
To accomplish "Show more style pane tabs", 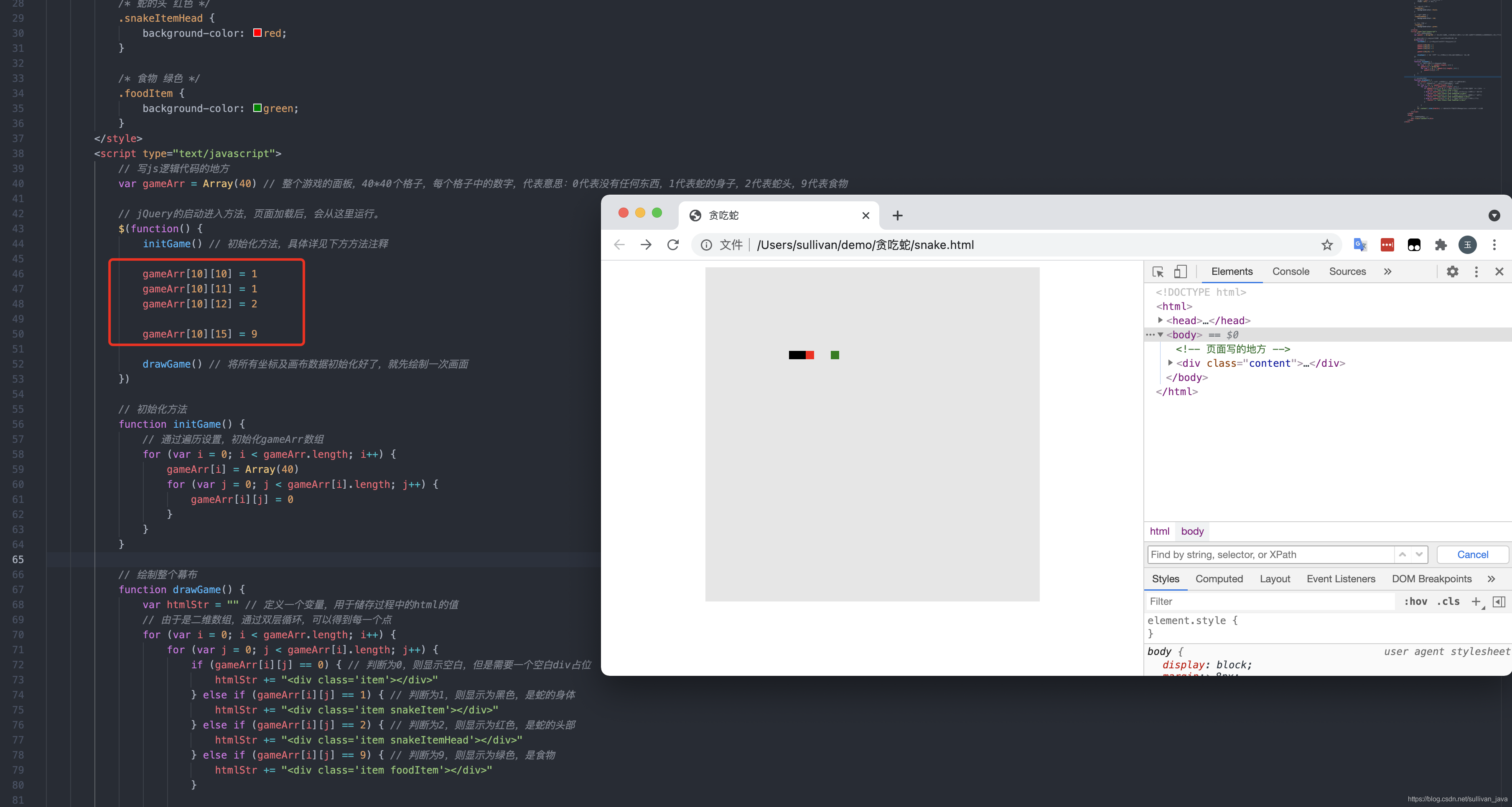I will [x=1492, y=579].
